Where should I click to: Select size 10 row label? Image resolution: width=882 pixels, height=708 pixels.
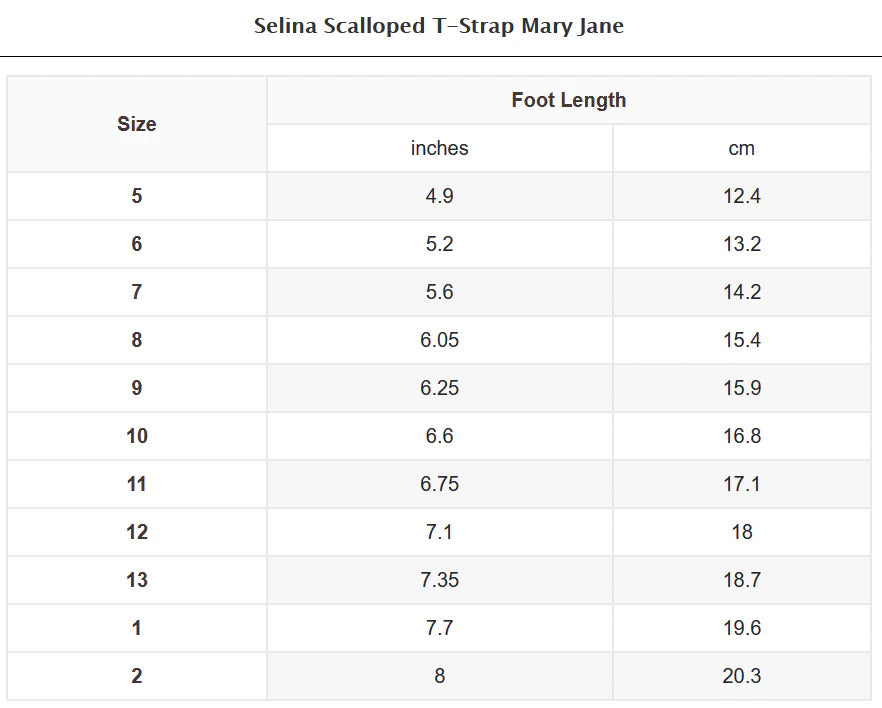coord(137,436)
